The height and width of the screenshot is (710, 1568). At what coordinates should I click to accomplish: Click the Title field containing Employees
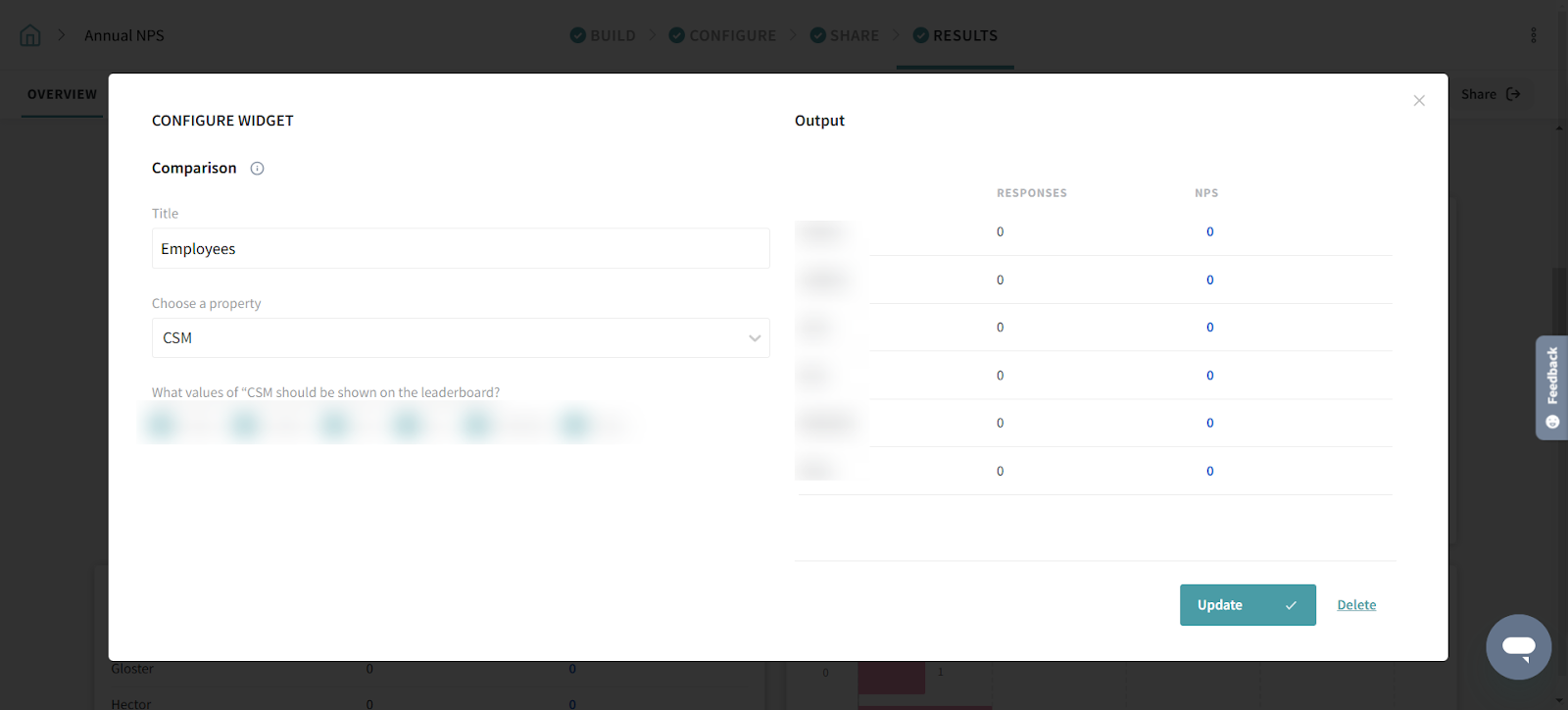(461, 249)
